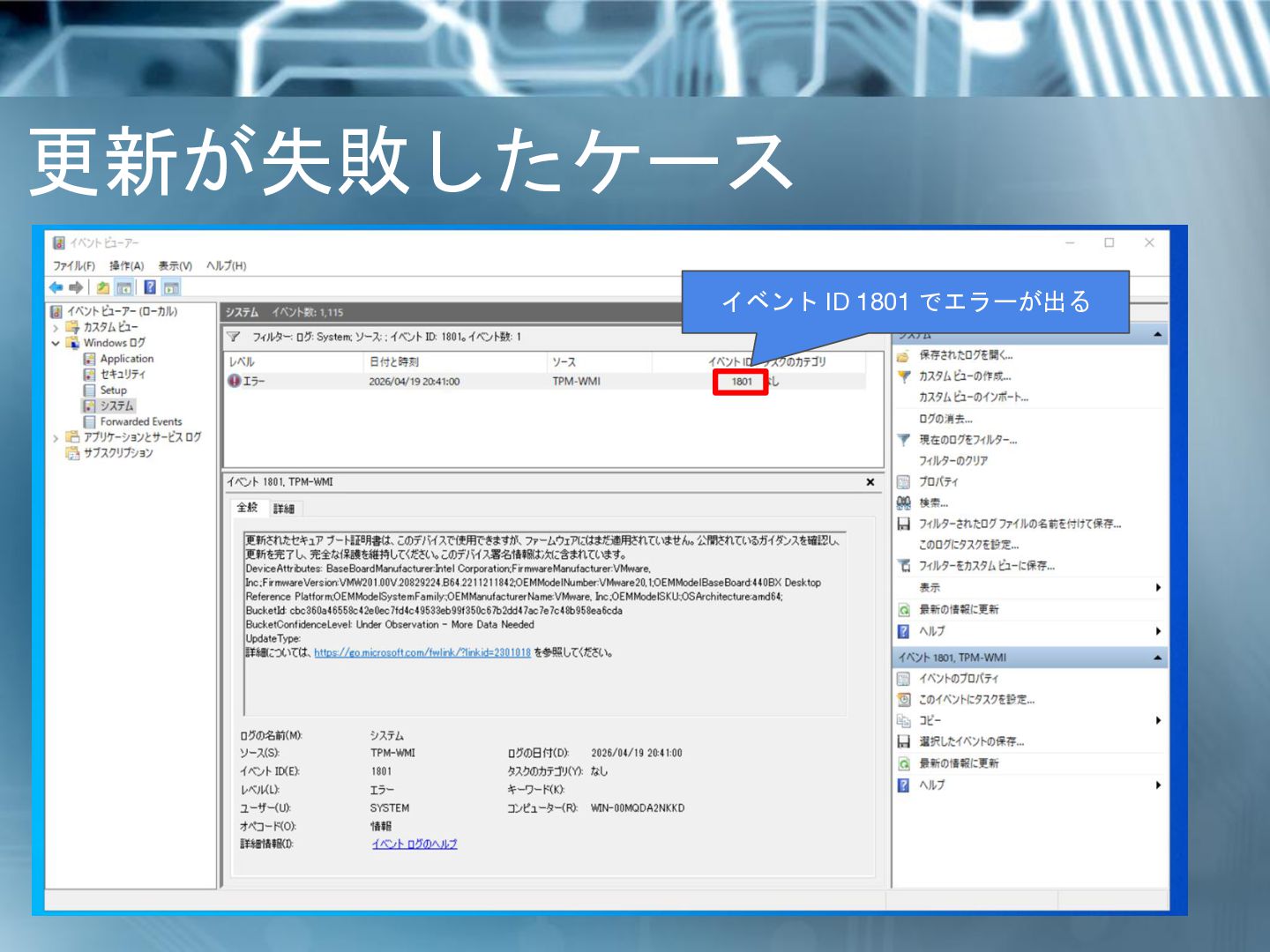Select the セキュリティ log in tree
1270x952 pixels.
point(123,374)
